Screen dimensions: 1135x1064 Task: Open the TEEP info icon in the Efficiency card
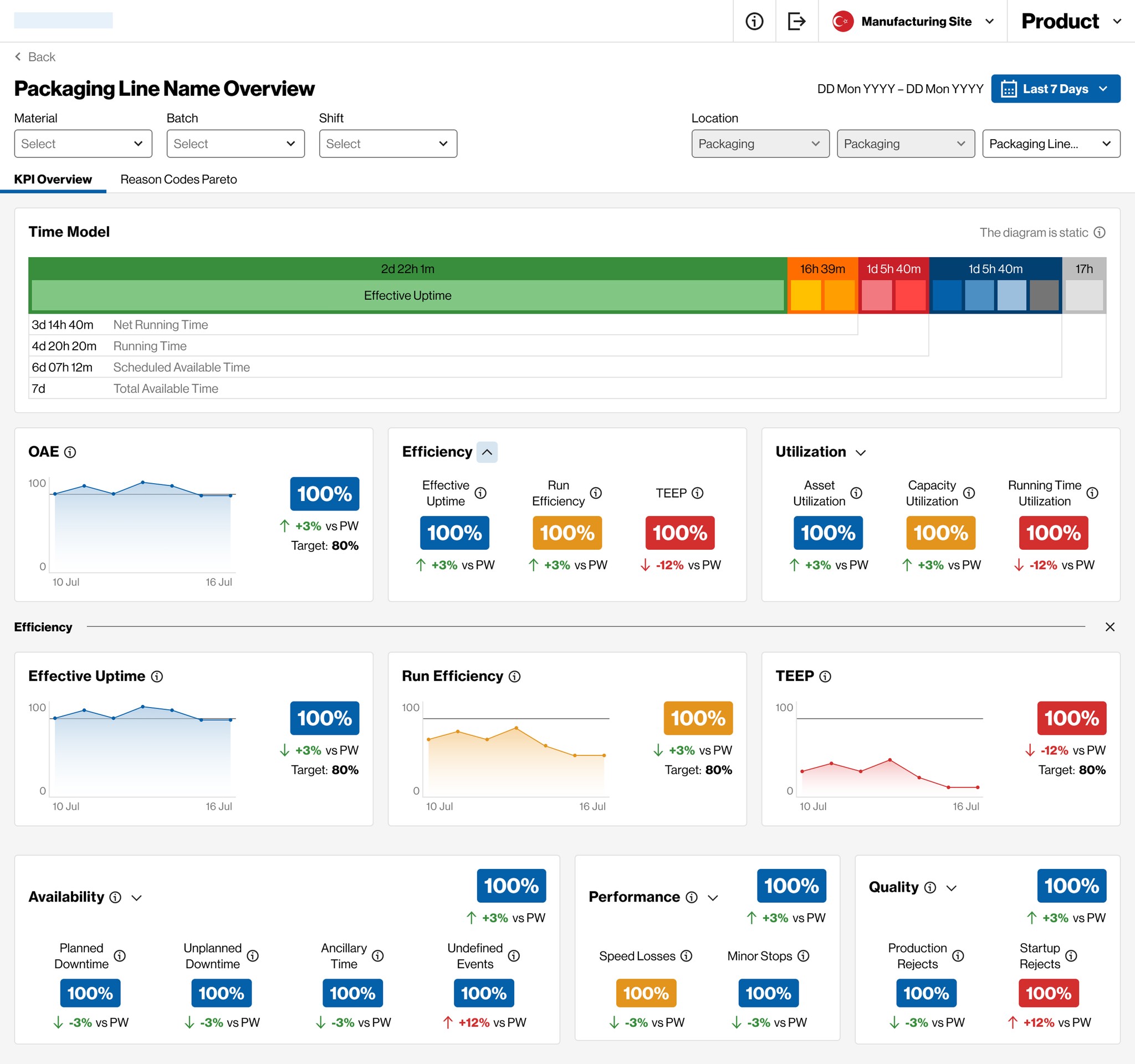[x=698, y=493]
